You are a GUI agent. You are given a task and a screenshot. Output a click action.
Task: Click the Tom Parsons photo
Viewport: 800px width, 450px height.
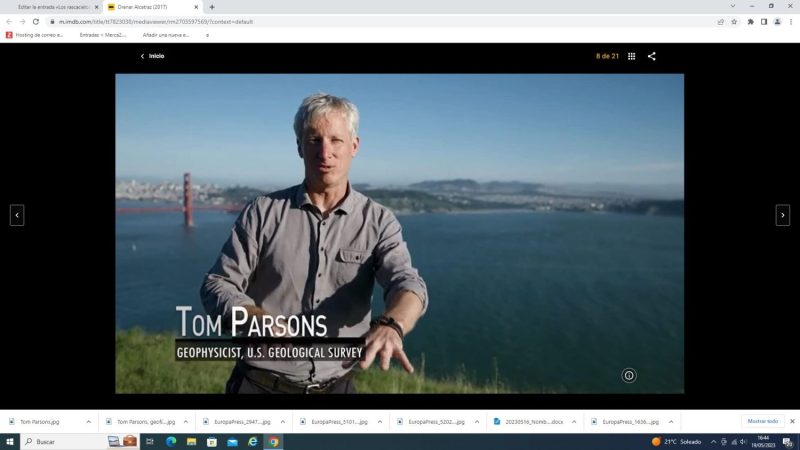point(399,233)
